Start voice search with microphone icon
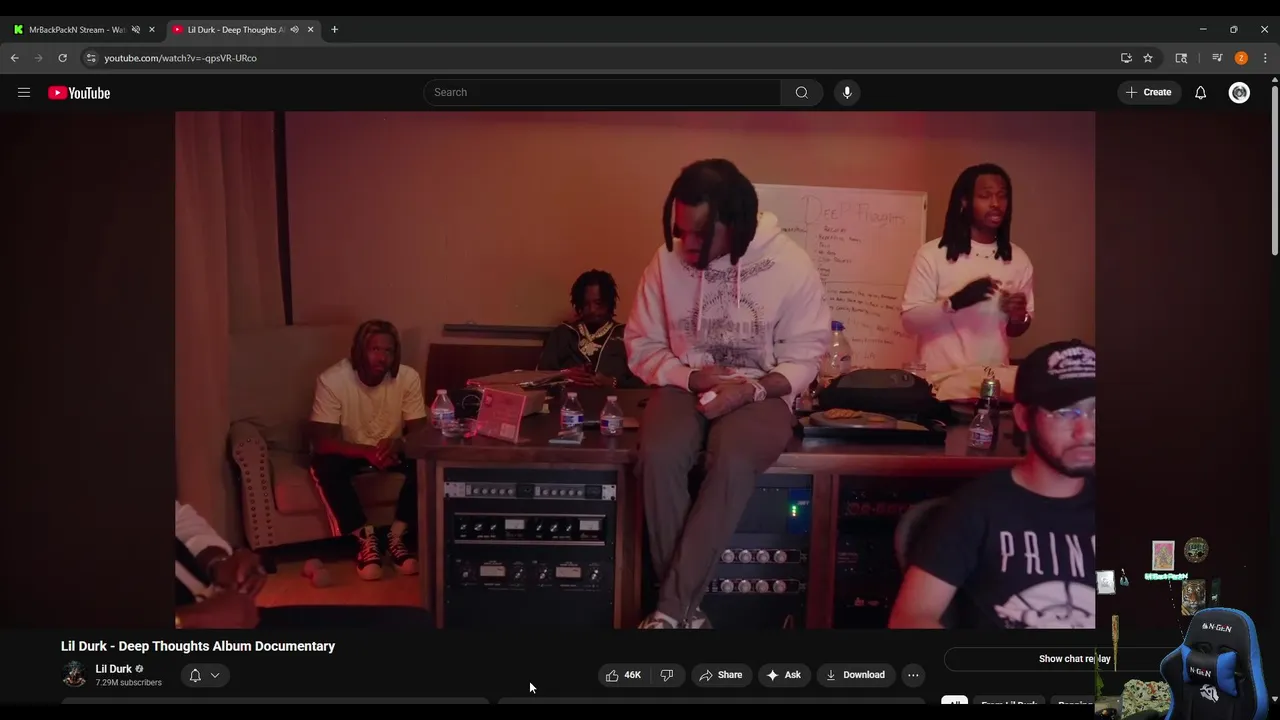 coord(847,92)
